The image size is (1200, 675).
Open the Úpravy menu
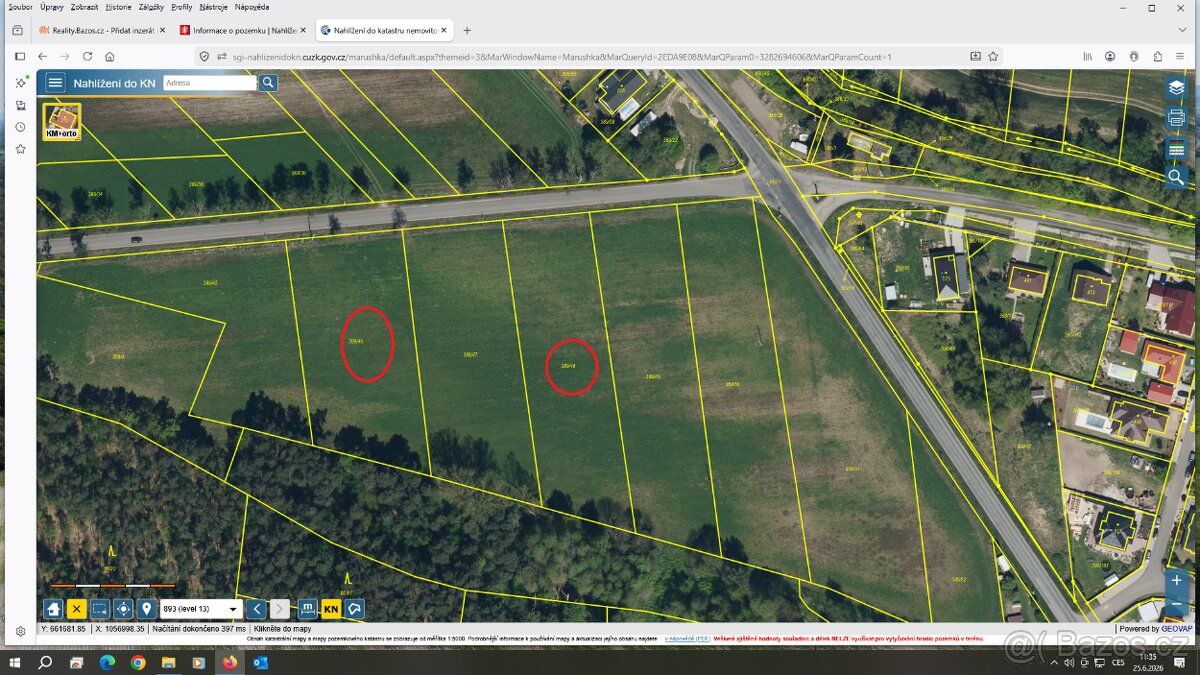click(x=52, y=7)
